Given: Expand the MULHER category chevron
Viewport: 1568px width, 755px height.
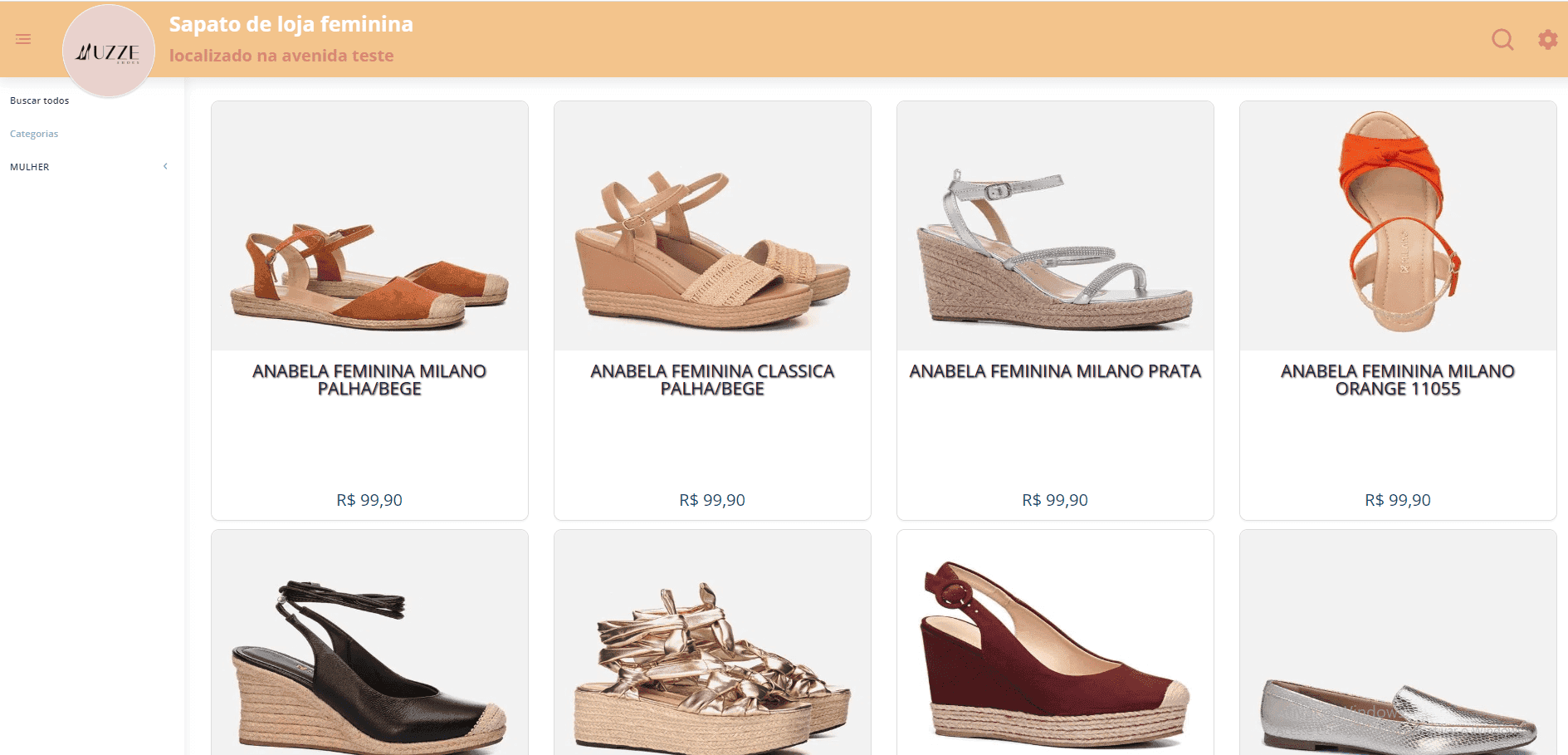Looking at the screenshot, I should (165, 166).
